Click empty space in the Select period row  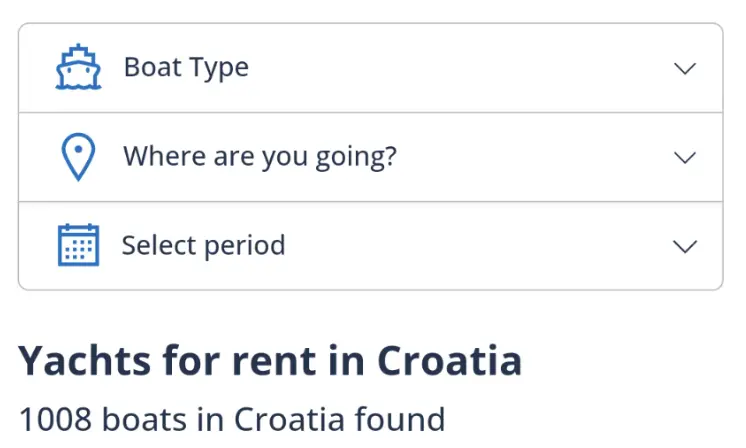pos(480,246)
